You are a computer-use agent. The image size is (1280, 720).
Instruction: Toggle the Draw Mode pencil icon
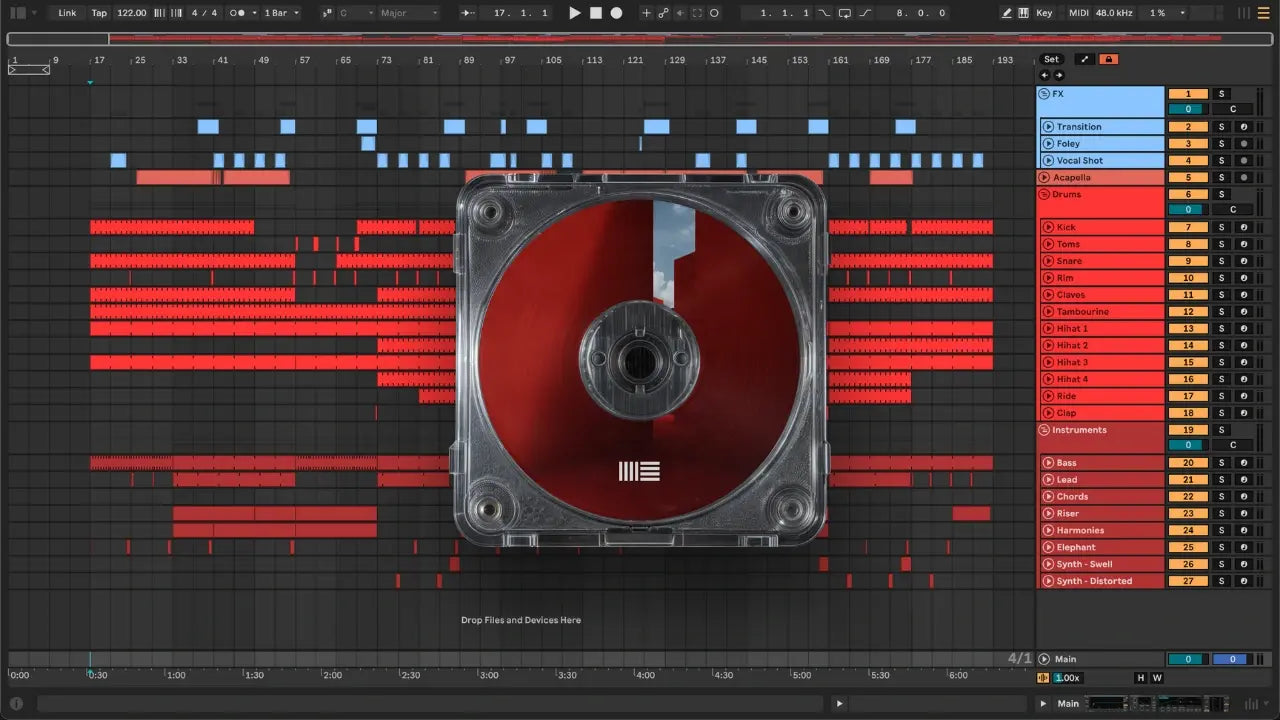pyautogui.click(x=1006, y=13)
